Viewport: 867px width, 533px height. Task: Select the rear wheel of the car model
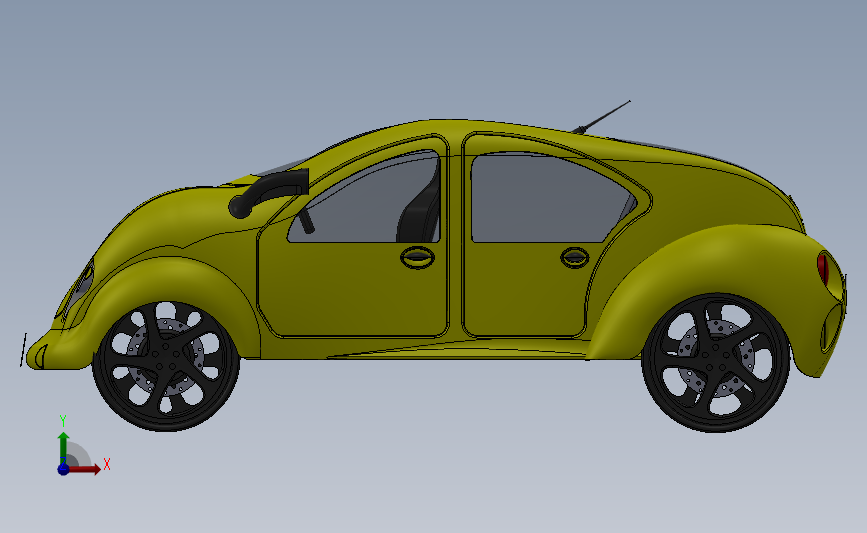715,363
